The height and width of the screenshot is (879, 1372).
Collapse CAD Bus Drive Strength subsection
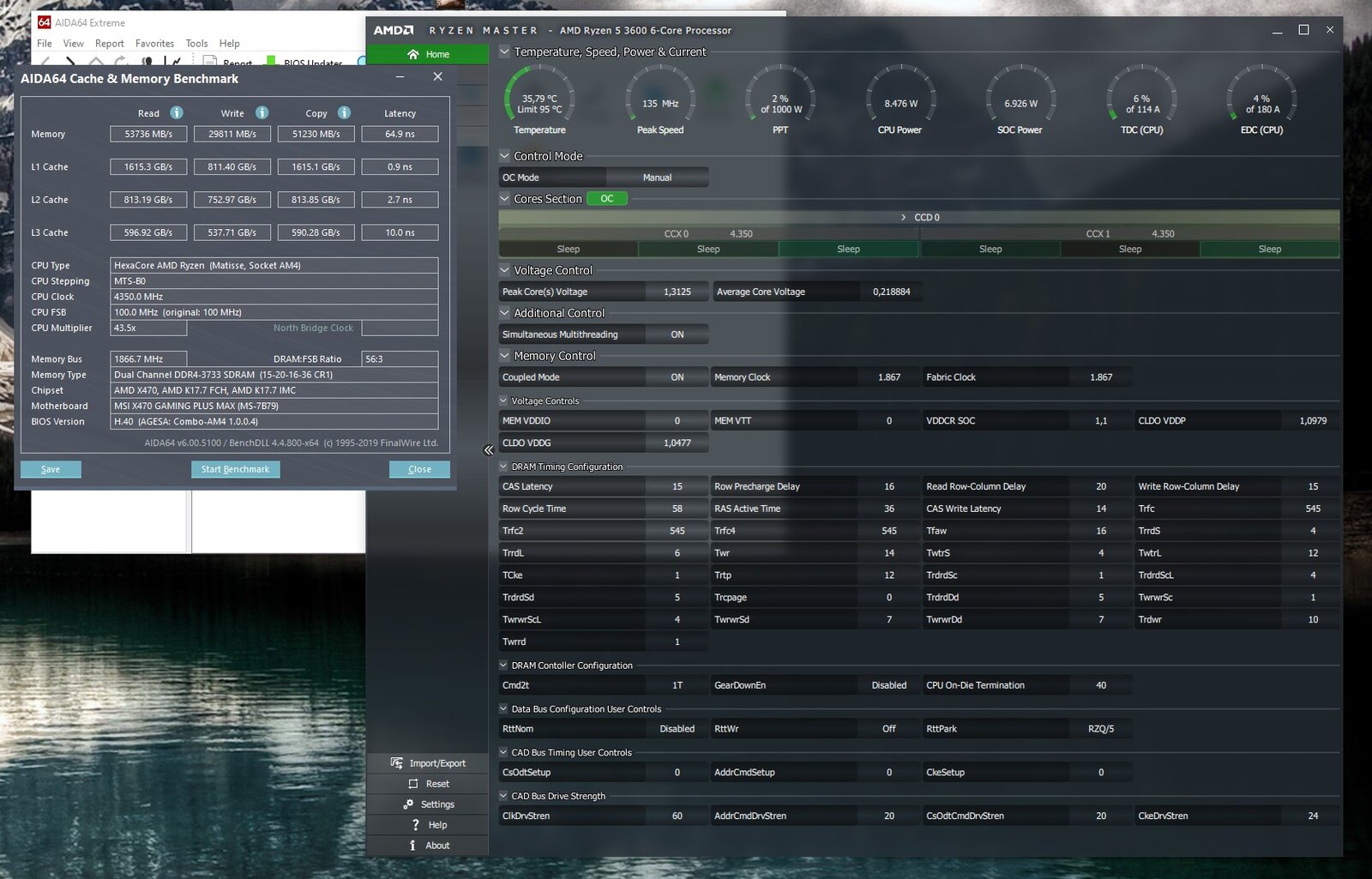(x=504, y=797)
